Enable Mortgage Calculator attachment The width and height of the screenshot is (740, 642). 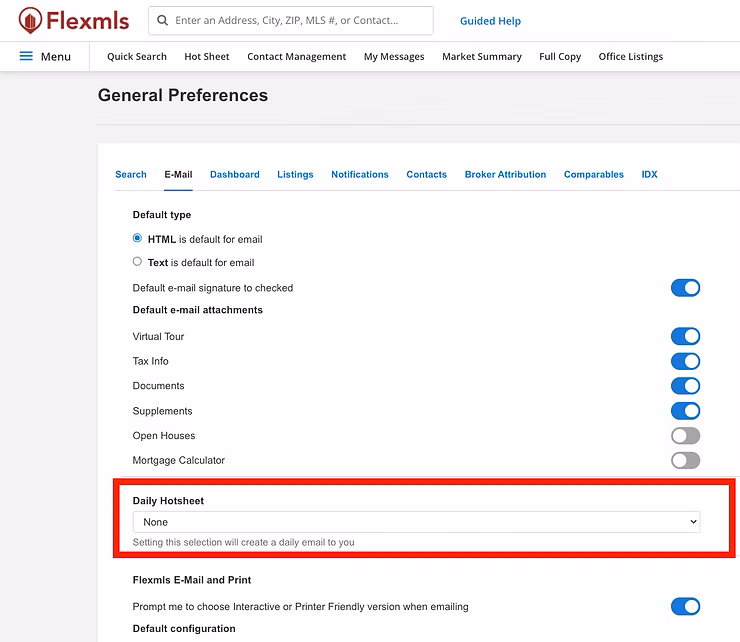point(685,461)
